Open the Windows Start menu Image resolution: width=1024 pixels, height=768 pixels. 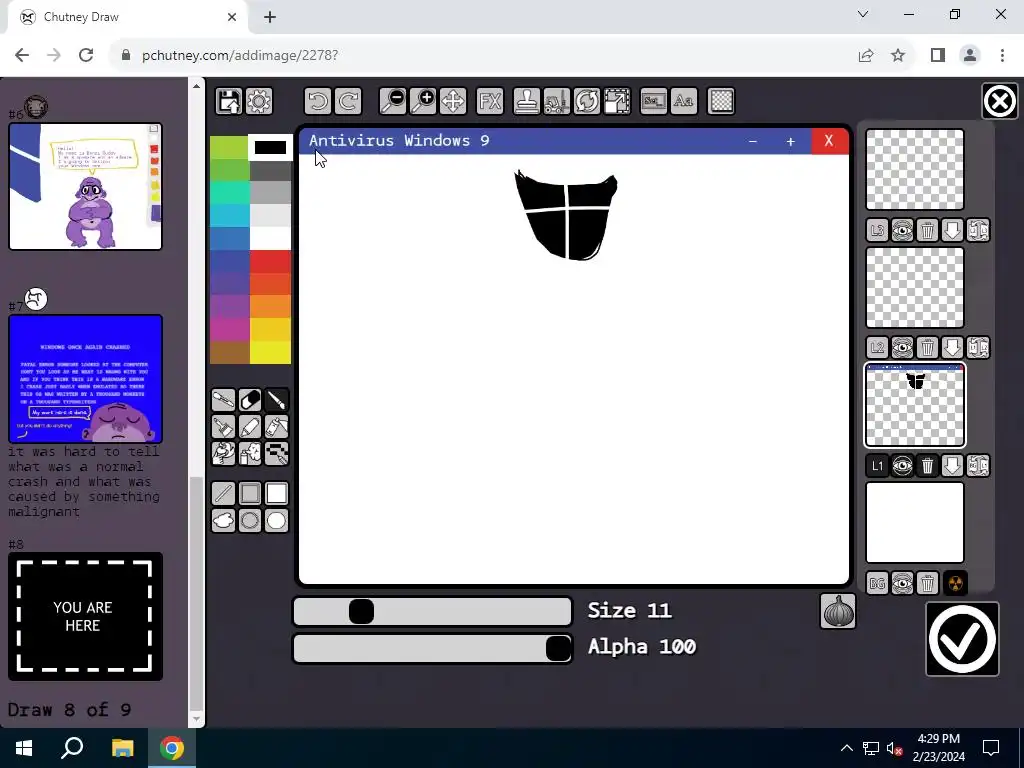pos(24,748)
